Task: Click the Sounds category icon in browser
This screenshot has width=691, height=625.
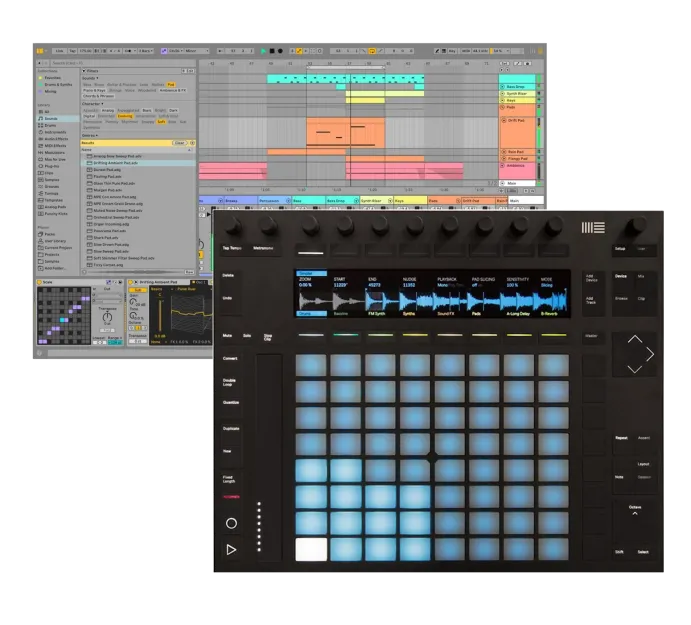Action: [x=40, y=118]
